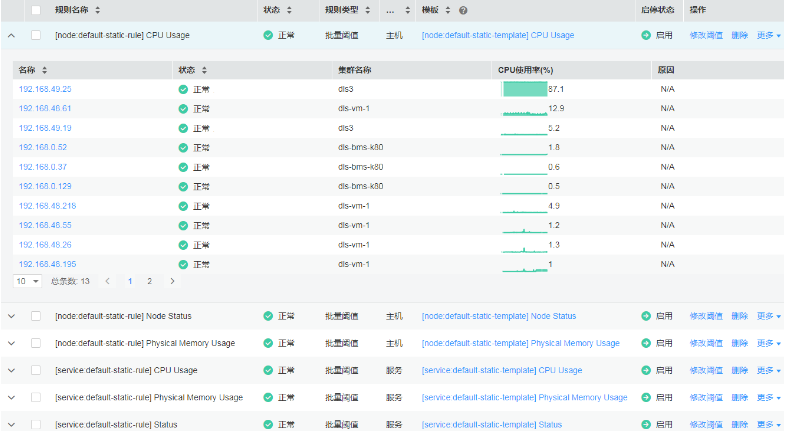Open service Physical Memory Usage template link

click(x=524, y=397)
